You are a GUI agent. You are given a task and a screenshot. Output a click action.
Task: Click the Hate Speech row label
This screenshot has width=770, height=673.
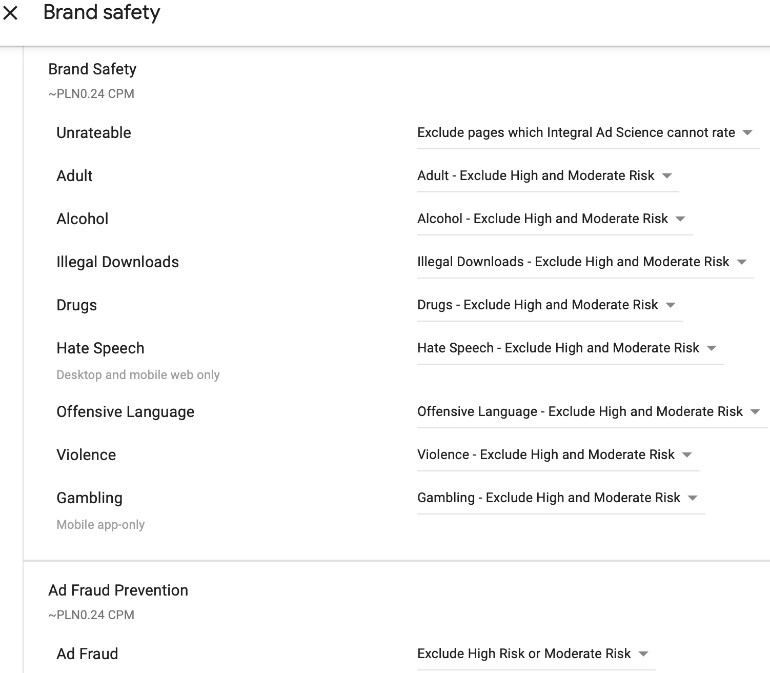tap(100, 348)
